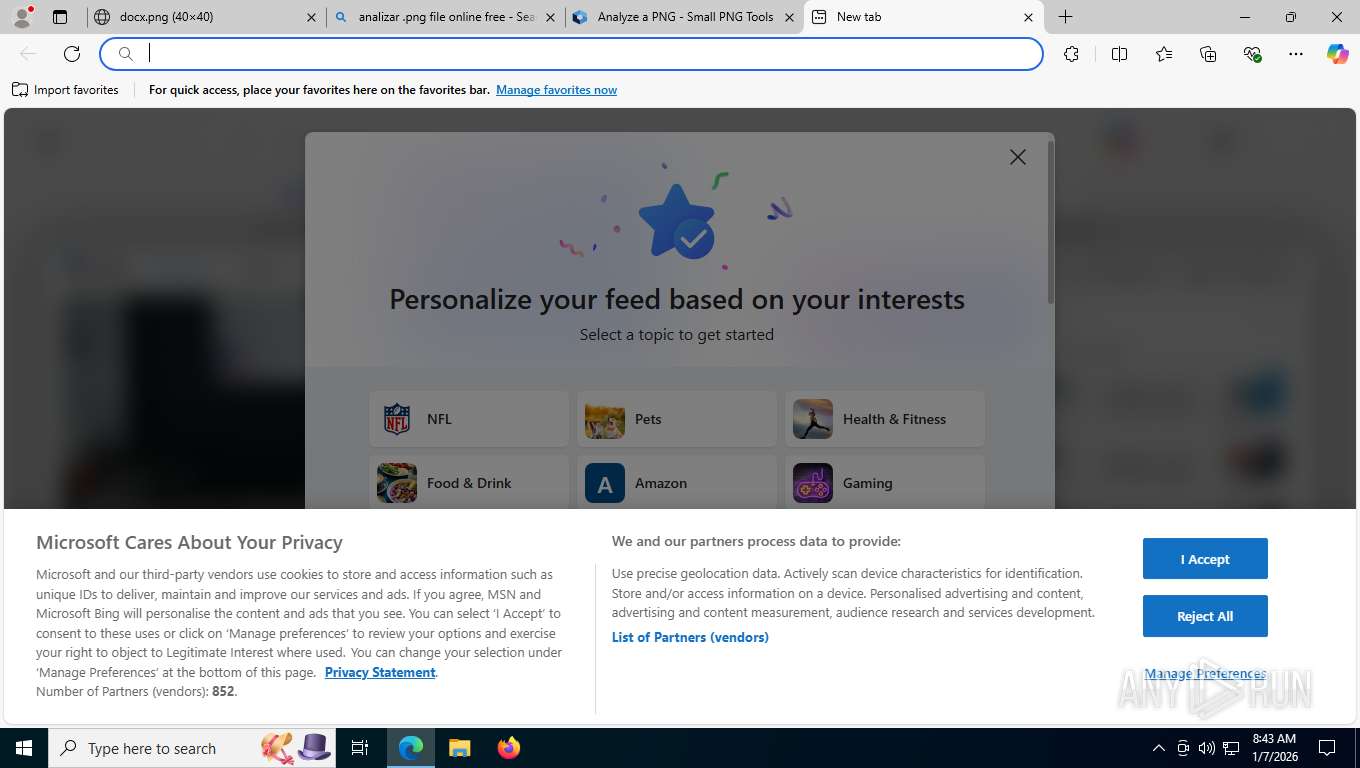Open the Windows Start button

(x=24, y=748)
